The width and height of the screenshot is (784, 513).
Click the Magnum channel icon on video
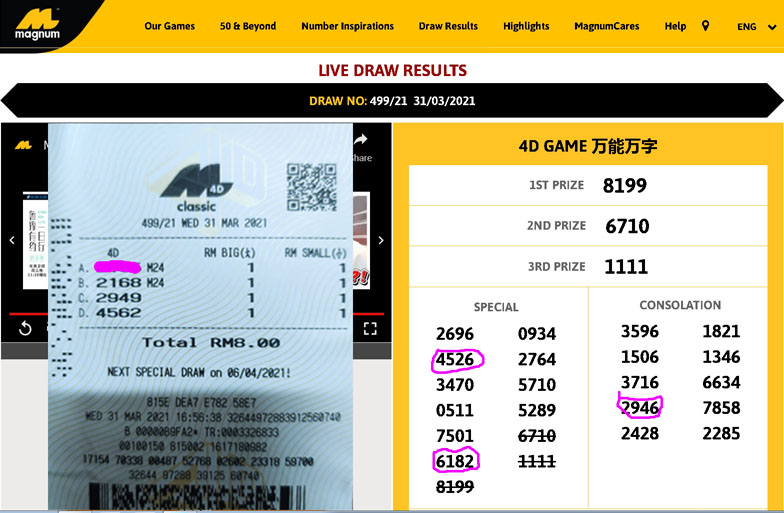tap(23, 144)
